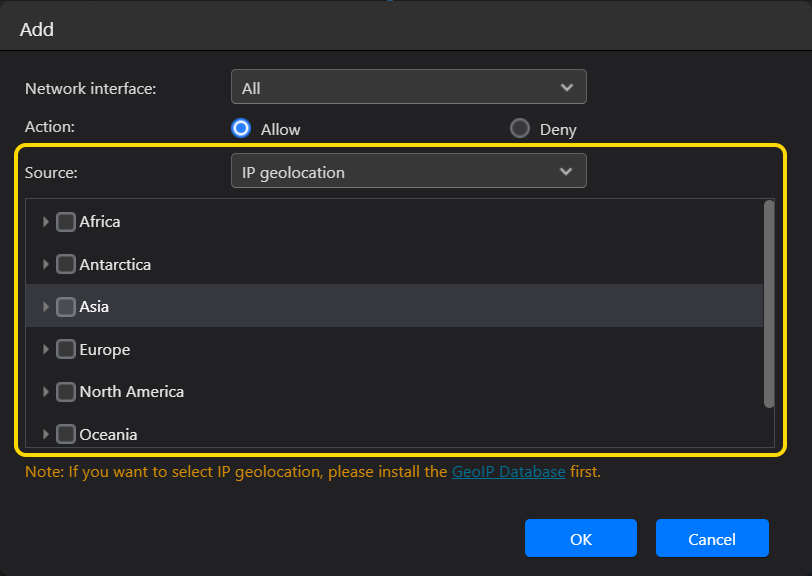Expand the Europe region arrow
The image size is (812, 576).
pyautogui.click(x=46, y=349)
